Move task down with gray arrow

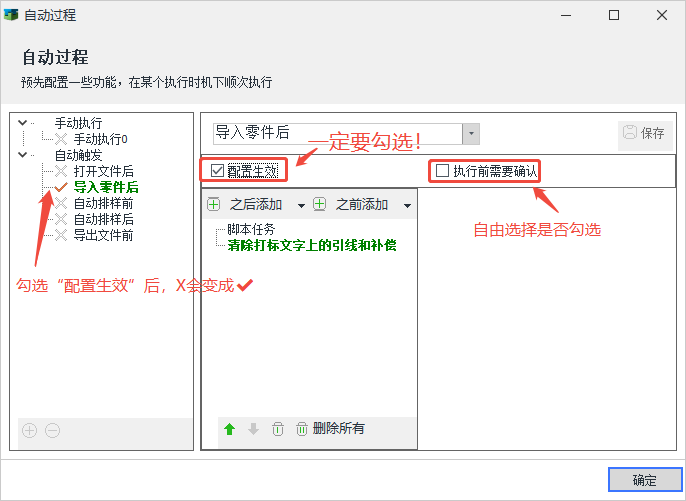click(x=253, y=429)
